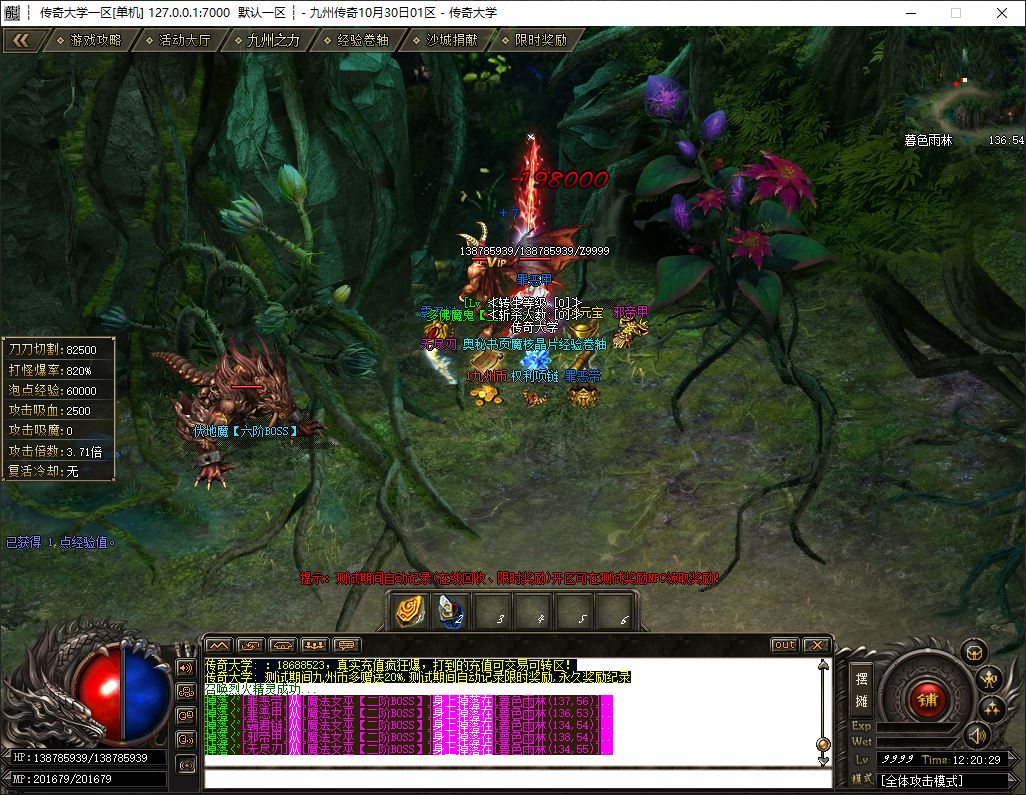Select empty hotbar slot 6
The height and width of the screenshot is (795, 1026).
tap(616, 611)
